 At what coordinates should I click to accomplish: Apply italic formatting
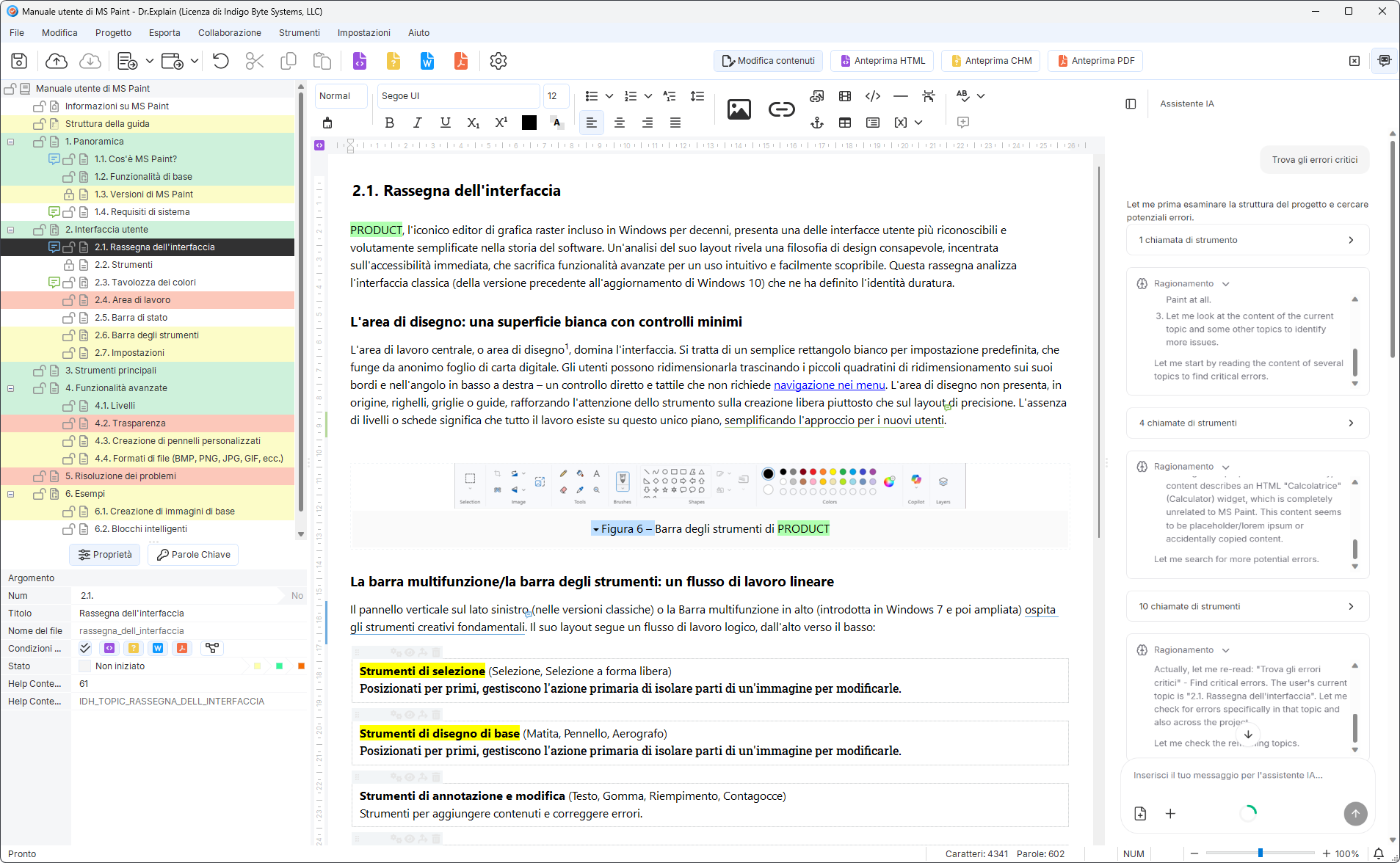tap(418, 123)
